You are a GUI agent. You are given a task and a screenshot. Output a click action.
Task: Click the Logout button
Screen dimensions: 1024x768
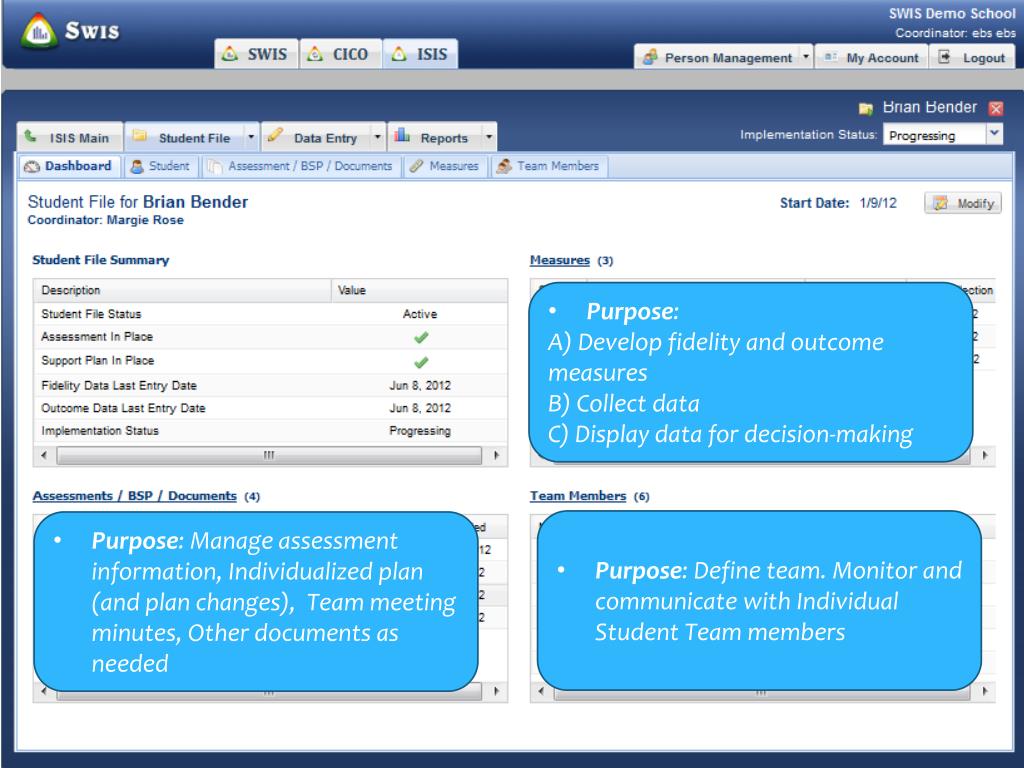[x=972, y=57]
